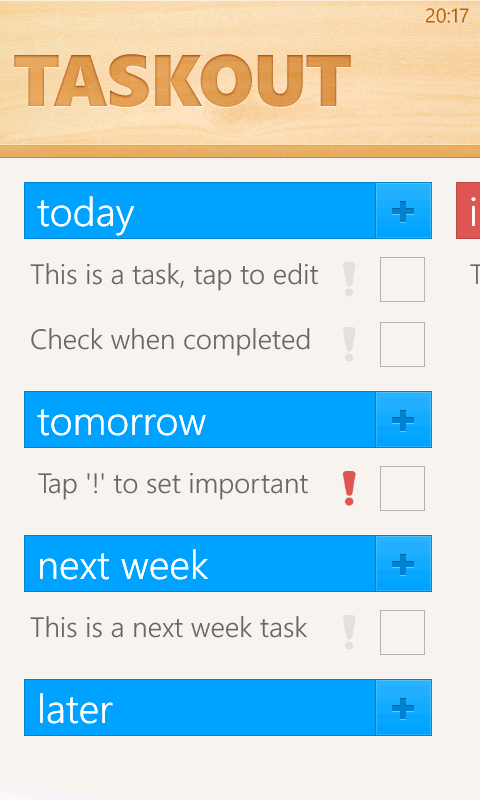Add a new task to next week
This screenshot has height=800, width=480.
[403, 563]
